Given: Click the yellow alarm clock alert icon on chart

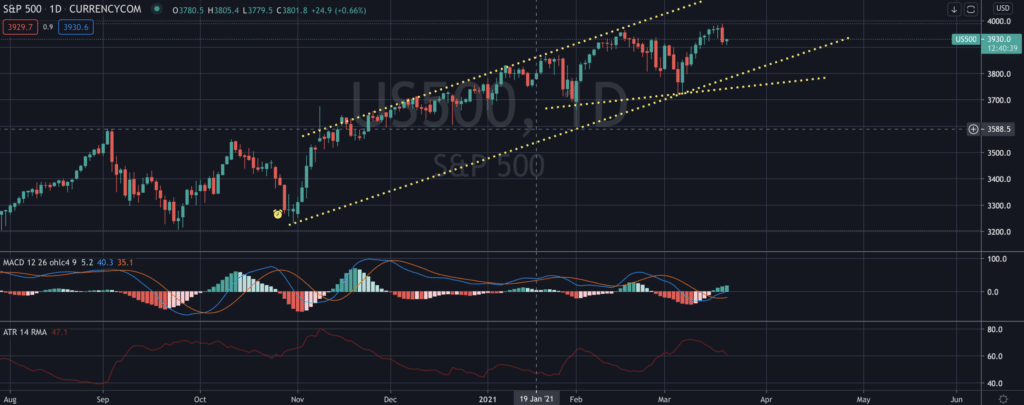Looking at the screenshot, I should 278,214.
